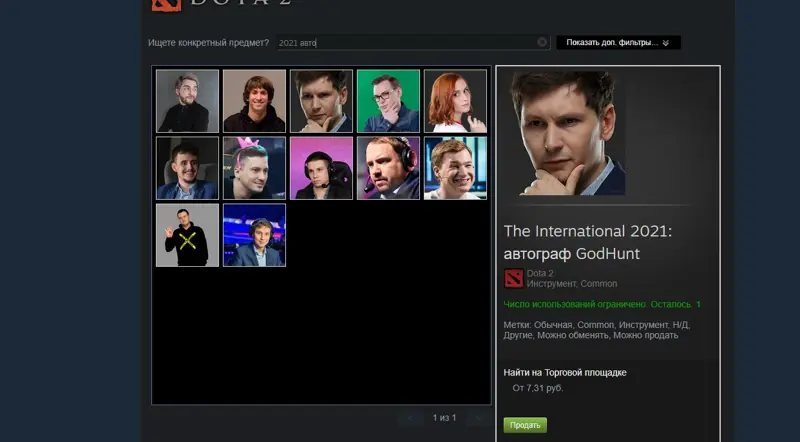Image resolution: width=800 pixels, height=442 pixels.
Task: Go to next inventory page arrow
Action: pos(479,418)
